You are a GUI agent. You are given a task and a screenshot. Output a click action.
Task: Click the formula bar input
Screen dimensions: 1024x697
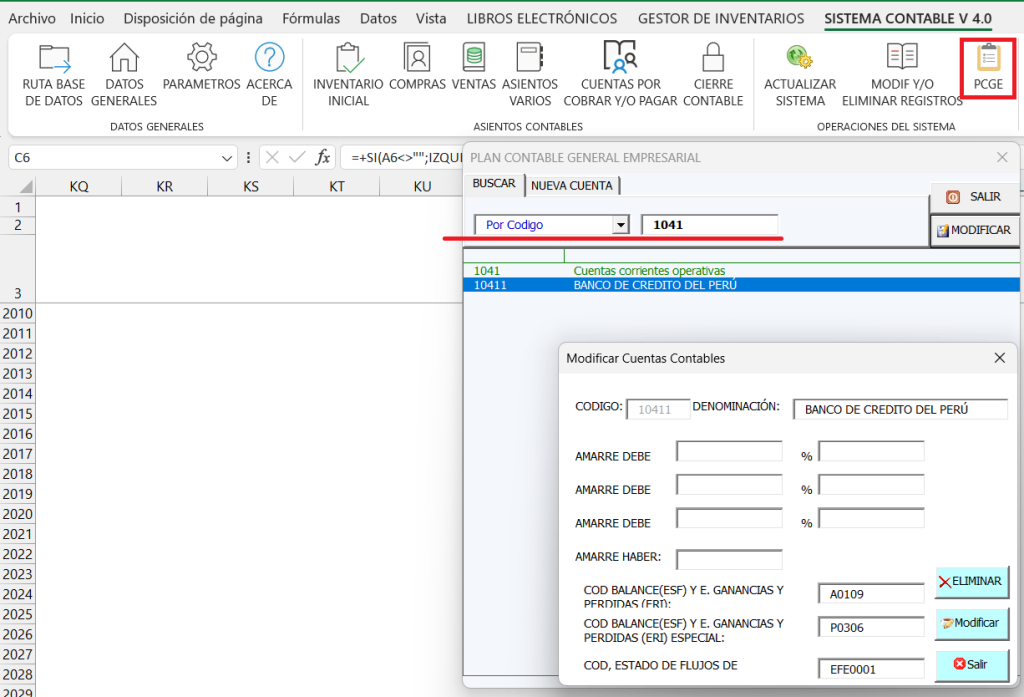(403, 157)
